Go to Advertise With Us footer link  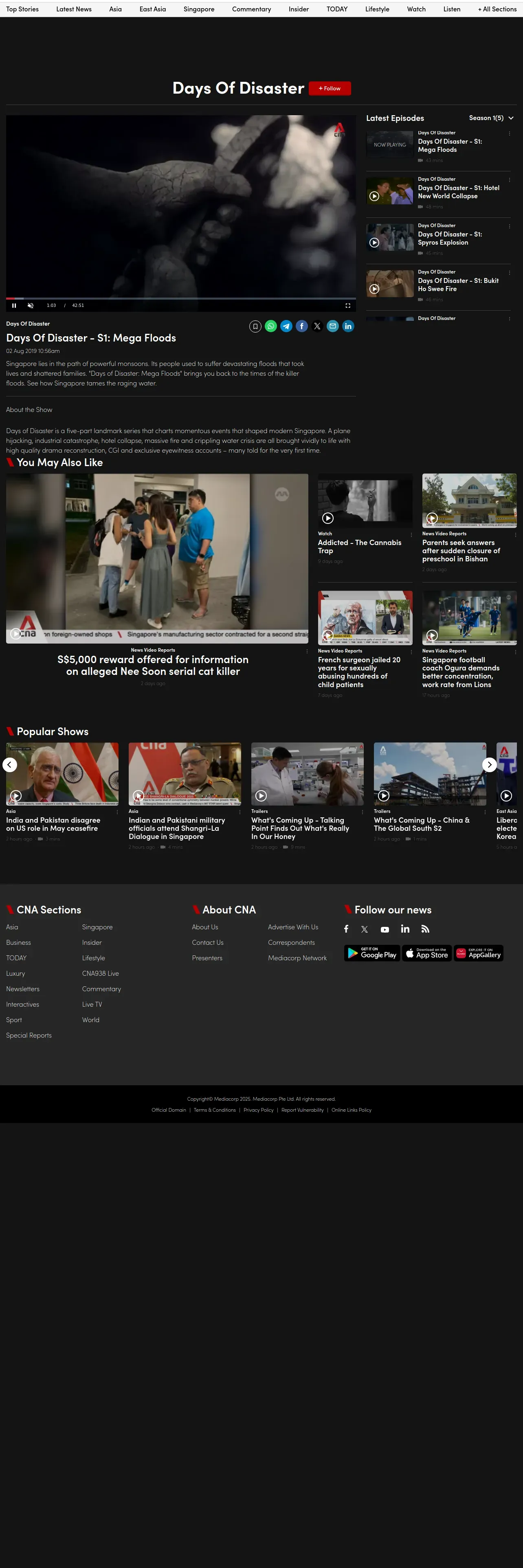click(293, 927)
